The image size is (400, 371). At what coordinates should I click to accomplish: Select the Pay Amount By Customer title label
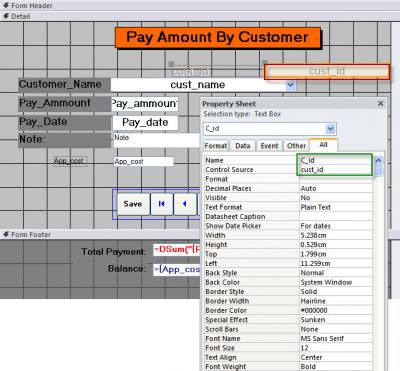pyautogui.click(x=218, y=37)
